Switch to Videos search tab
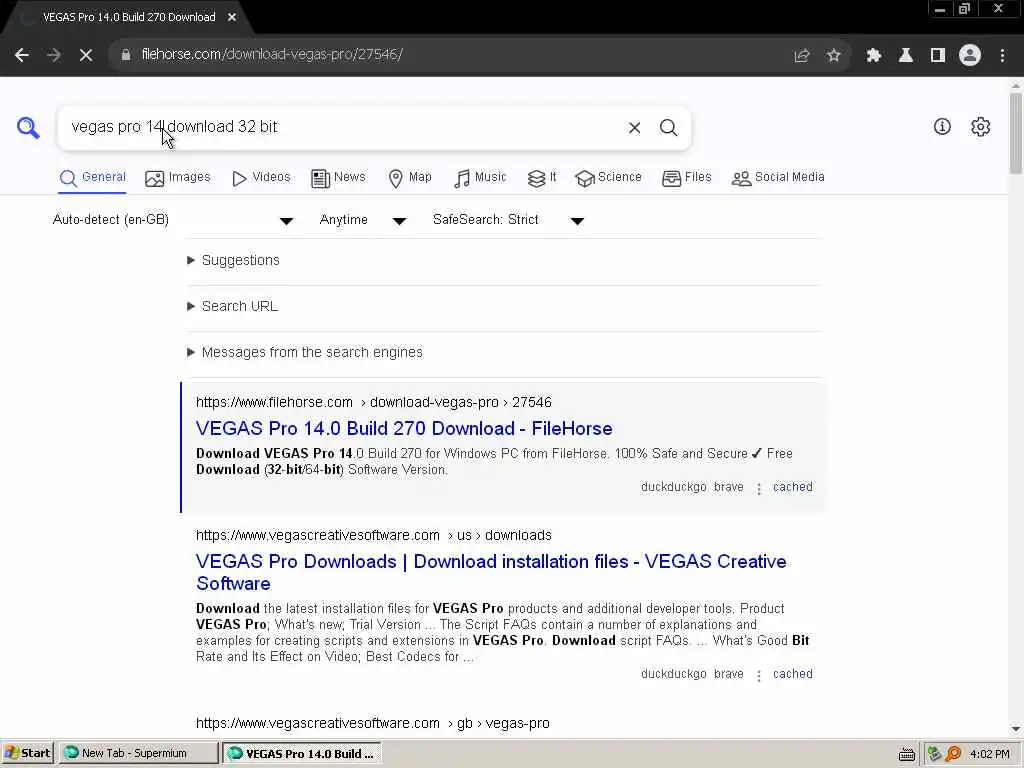Viewport: 1024px width, 768px height. pos(261,178)
